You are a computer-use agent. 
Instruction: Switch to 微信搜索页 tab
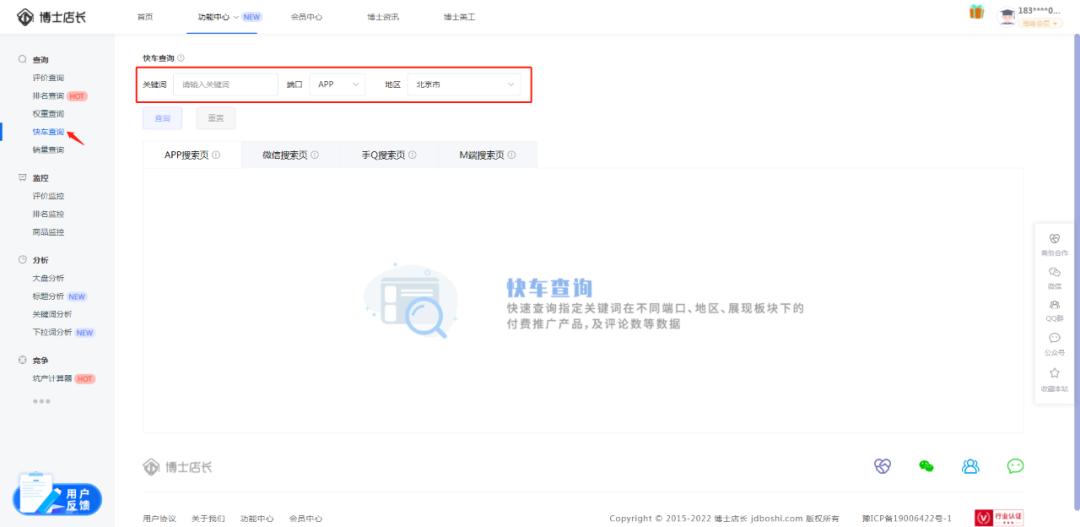[290, 155]
